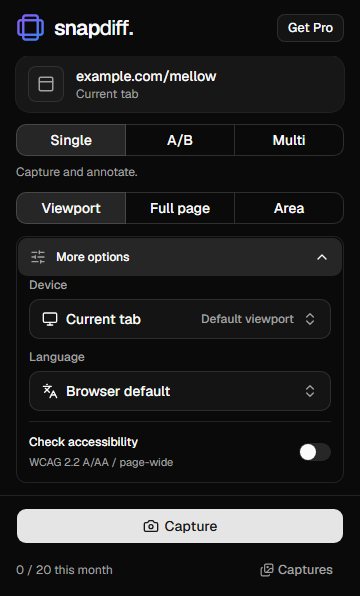This screenshot has height=596, width=360.
Task: Click the camera icon on Capture button
Action: tap(151, 526)
